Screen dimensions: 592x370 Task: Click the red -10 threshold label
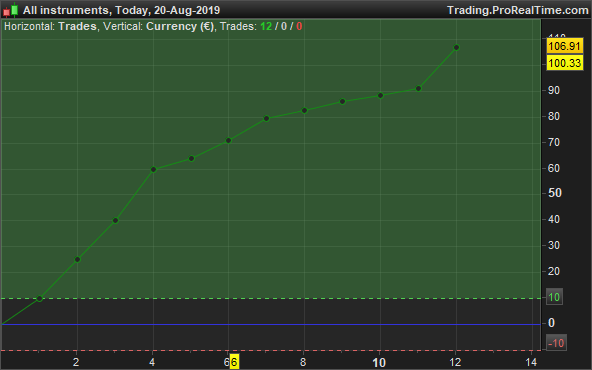coord(556,343)
